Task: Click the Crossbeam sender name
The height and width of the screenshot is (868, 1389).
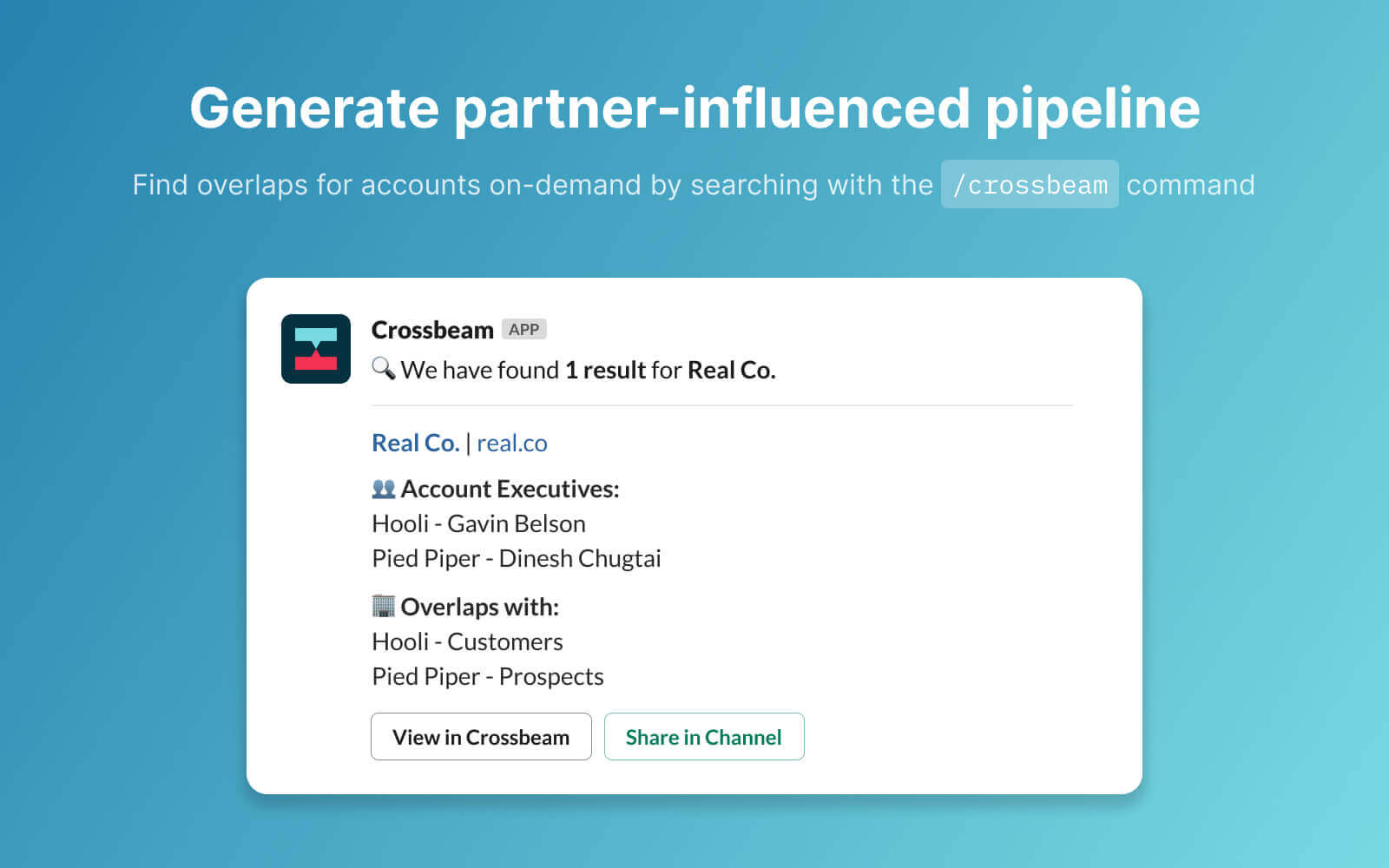Action: point(432,330)
